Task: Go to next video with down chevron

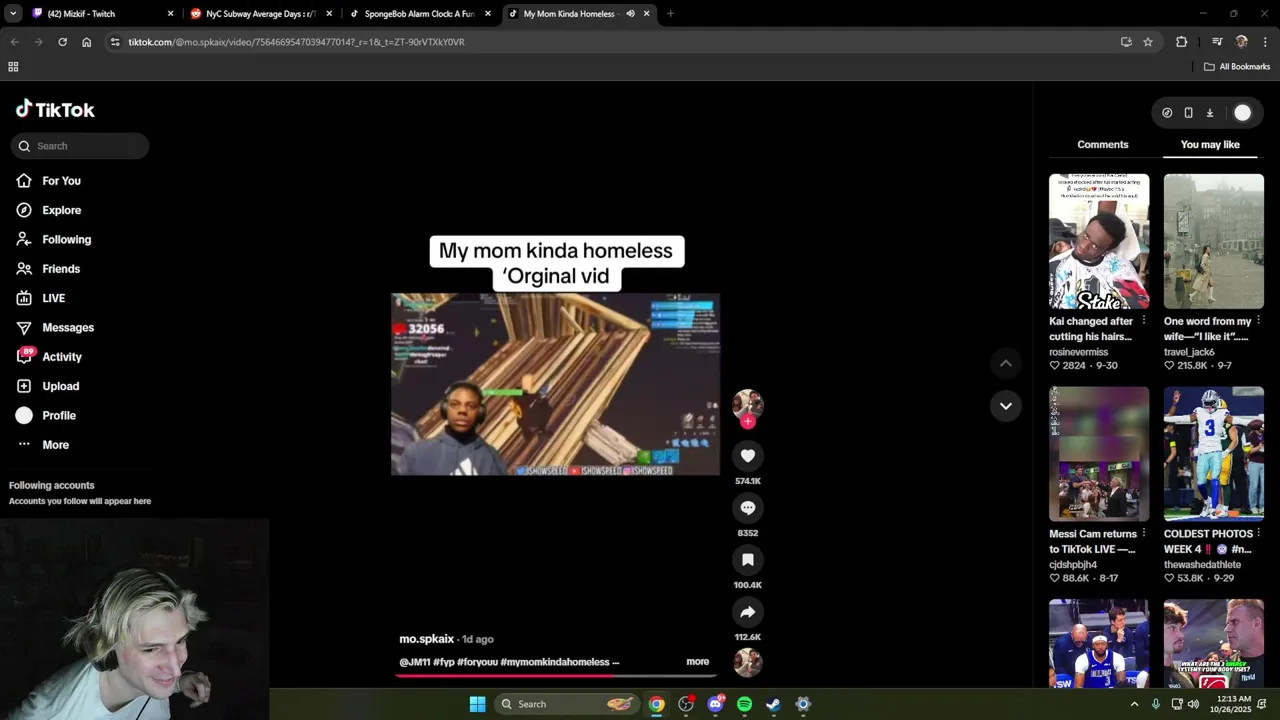Action: [1006, 406]
